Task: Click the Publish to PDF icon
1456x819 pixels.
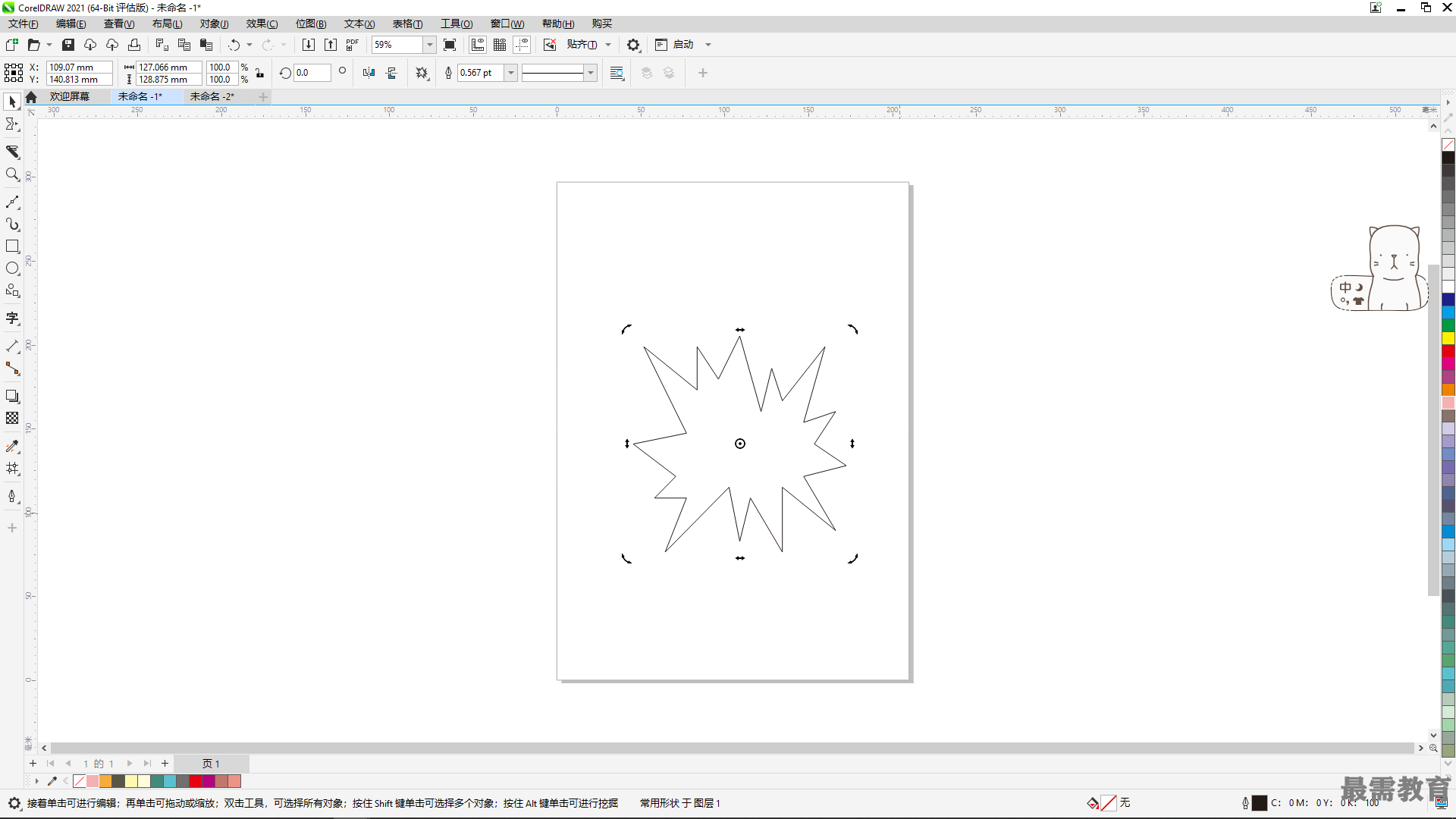Action: point(353,45)
